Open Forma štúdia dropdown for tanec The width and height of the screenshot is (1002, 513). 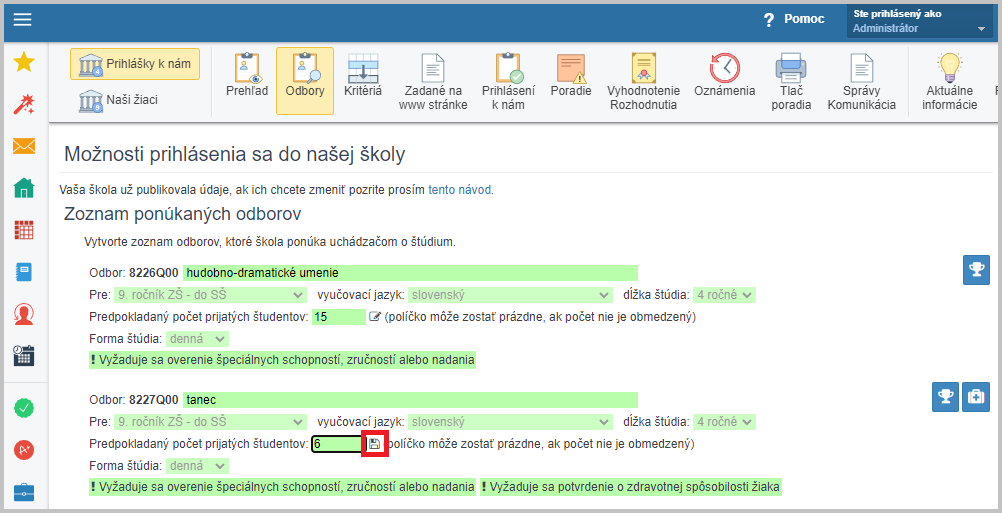pyautogui.click(x=197, y=466)
